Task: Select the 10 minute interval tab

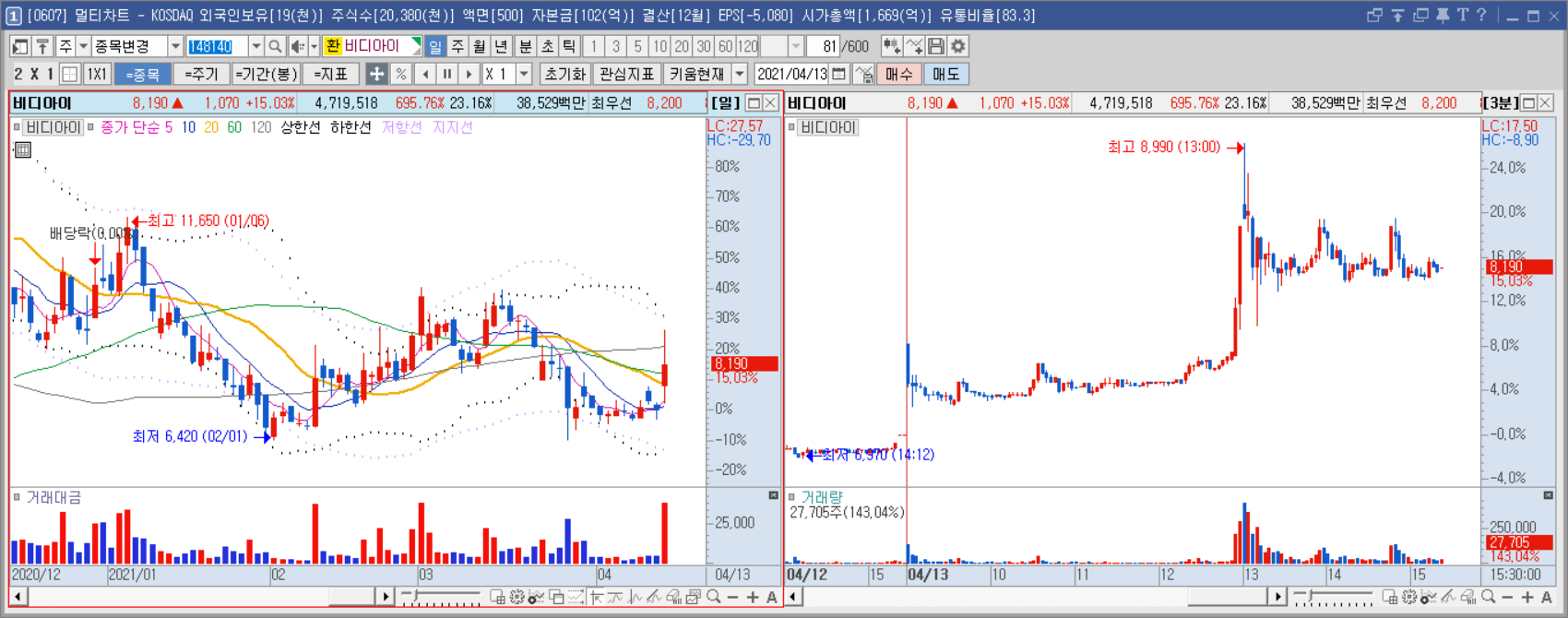Action: (659, 46)
